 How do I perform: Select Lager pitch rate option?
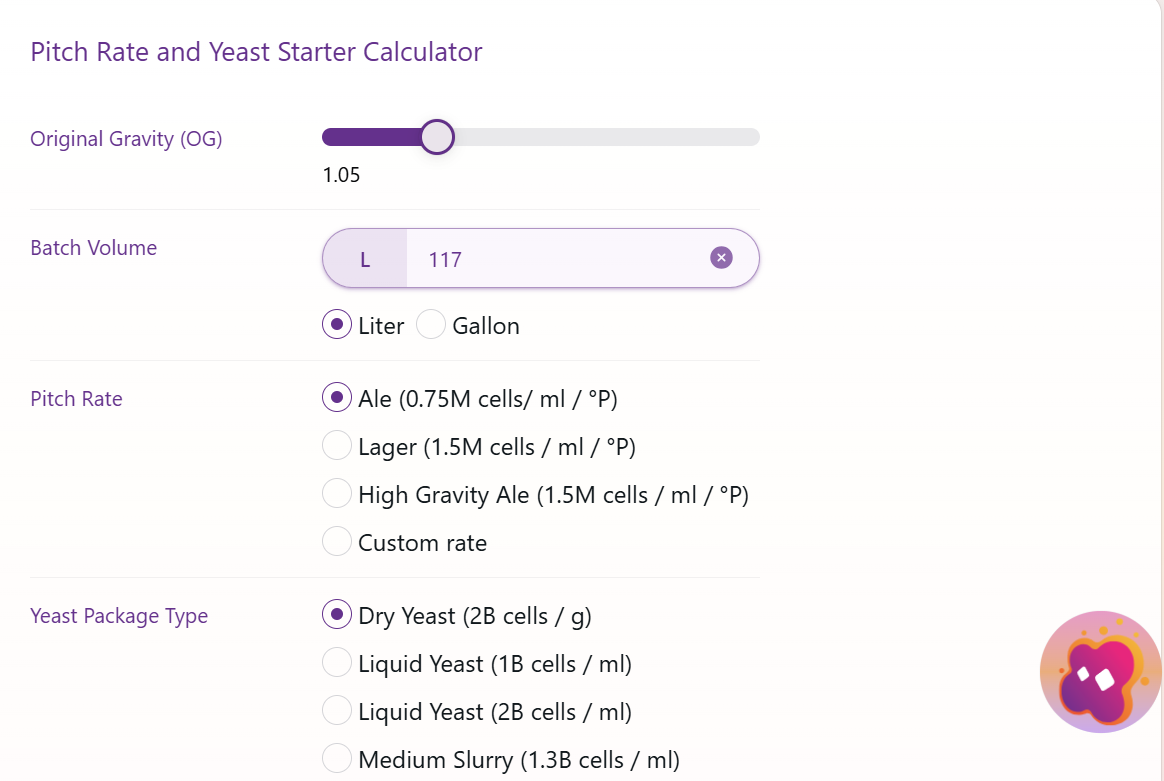pyautogui.click(x=337, y=446)
